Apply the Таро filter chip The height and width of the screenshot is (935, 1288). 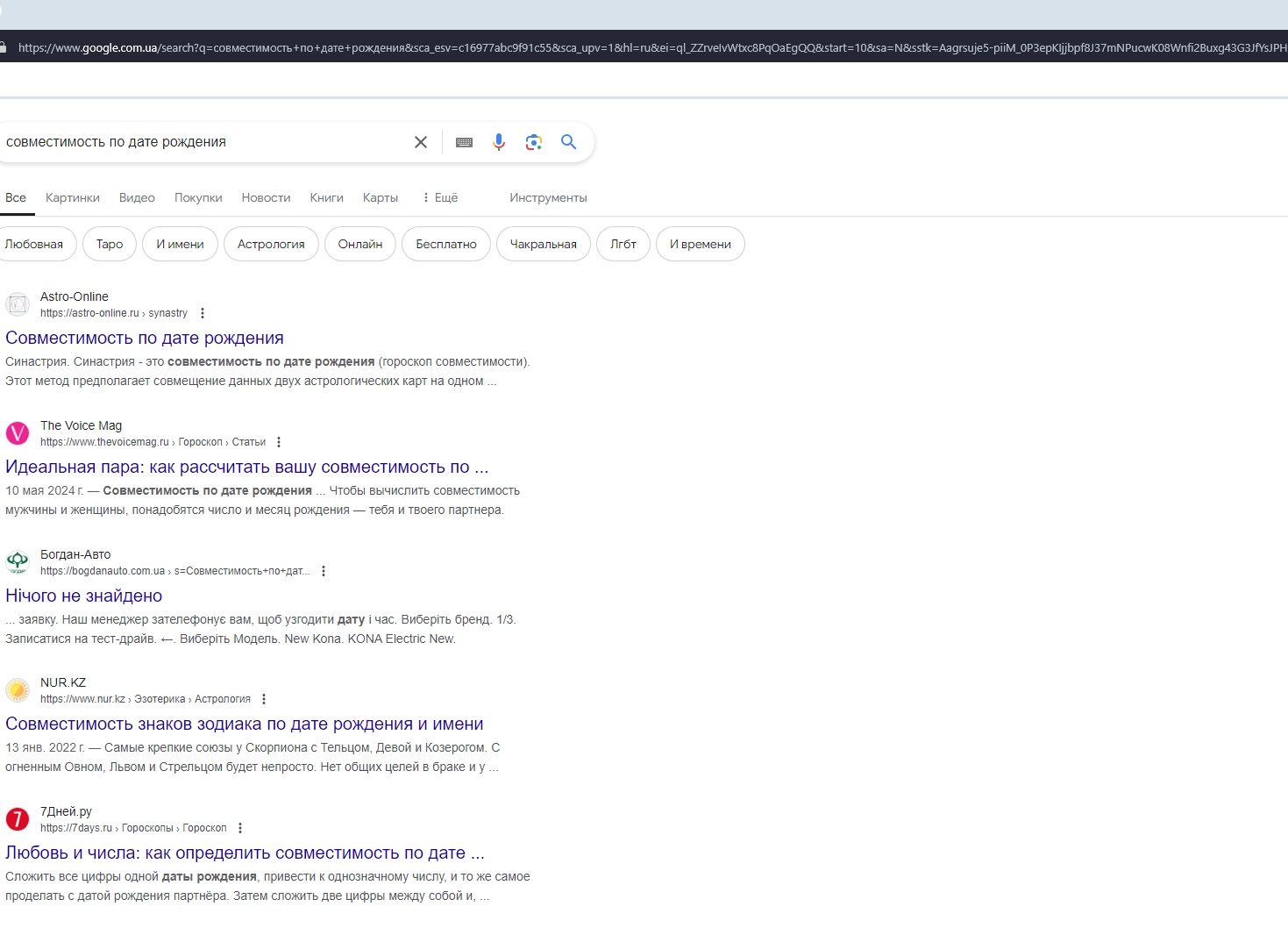110,244
